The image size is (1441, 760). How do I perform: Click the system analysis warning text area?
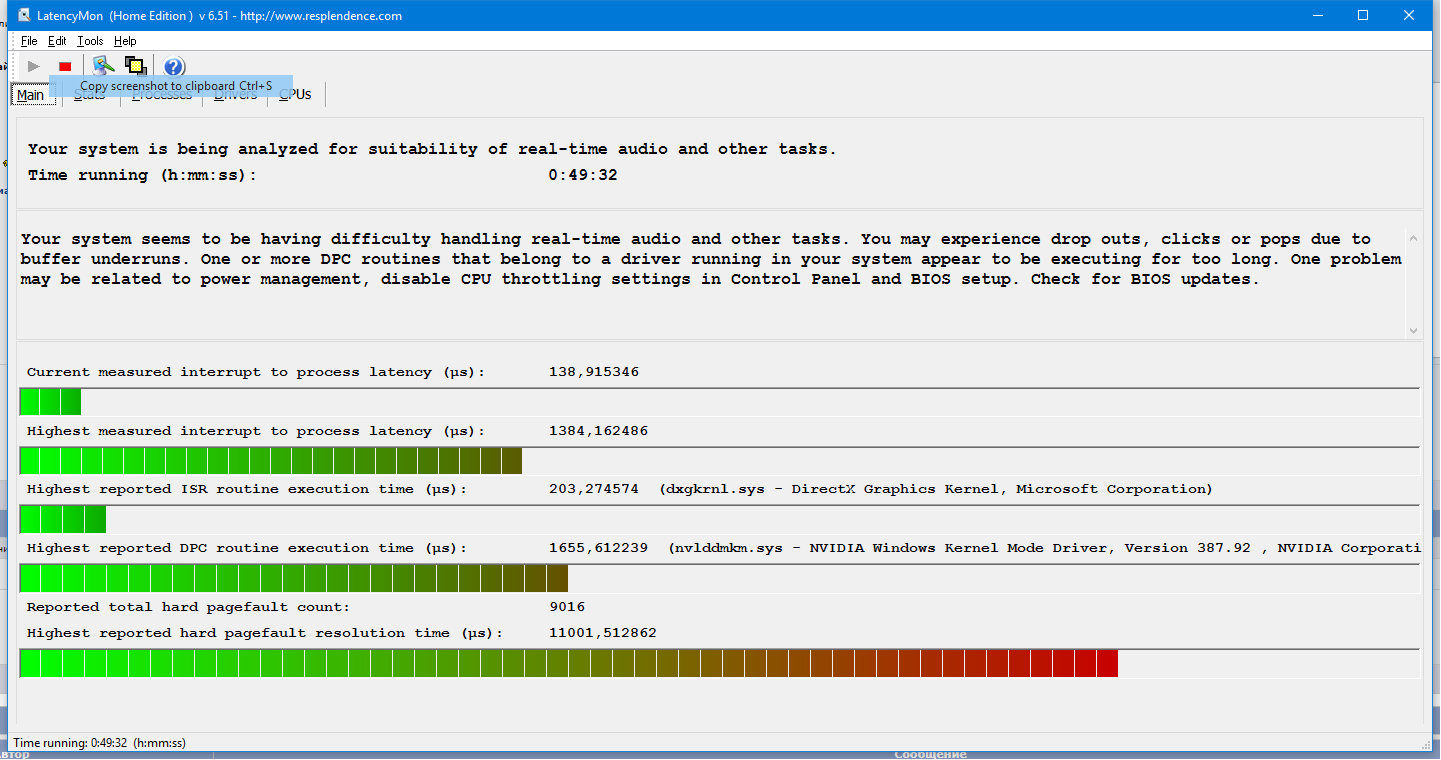coord(711,258)
